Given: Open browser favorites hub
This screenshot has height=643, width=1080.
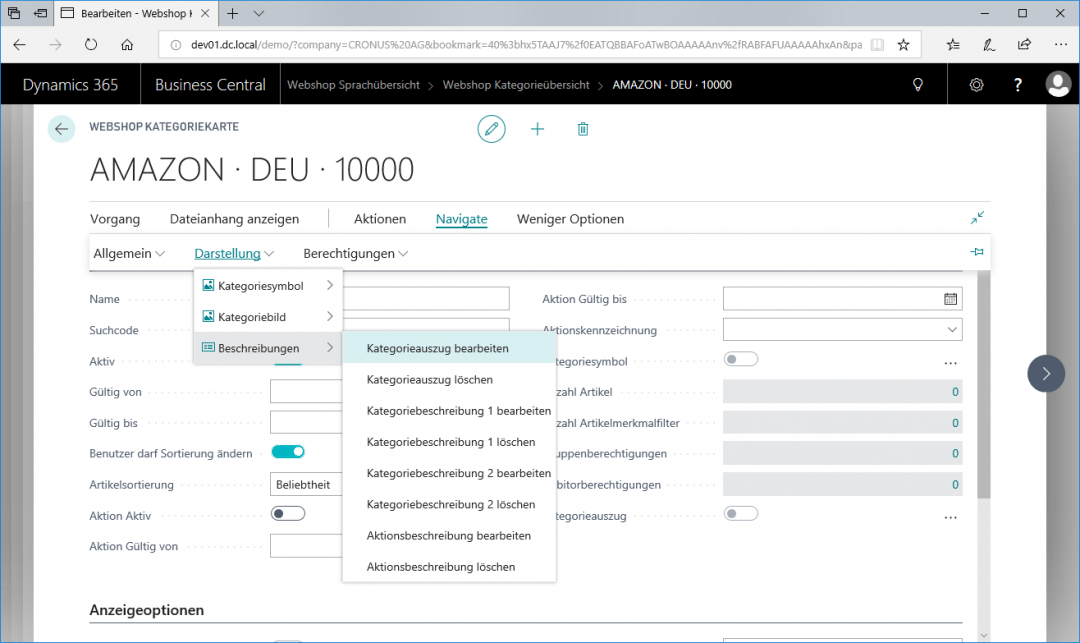Looking at the screenshot, I should pos(953,45).
